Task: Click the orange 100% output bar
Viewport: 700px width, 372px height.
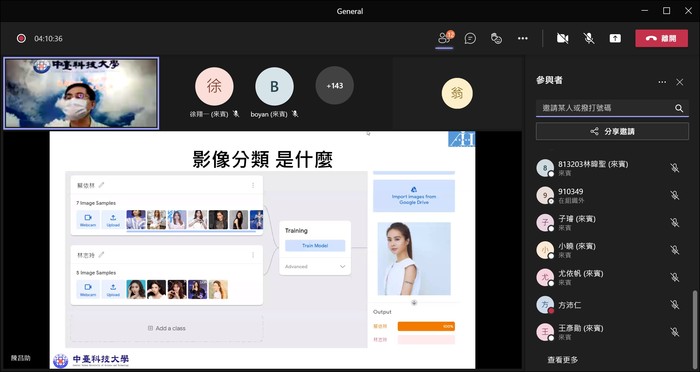Action: click(x=426, y=326)
